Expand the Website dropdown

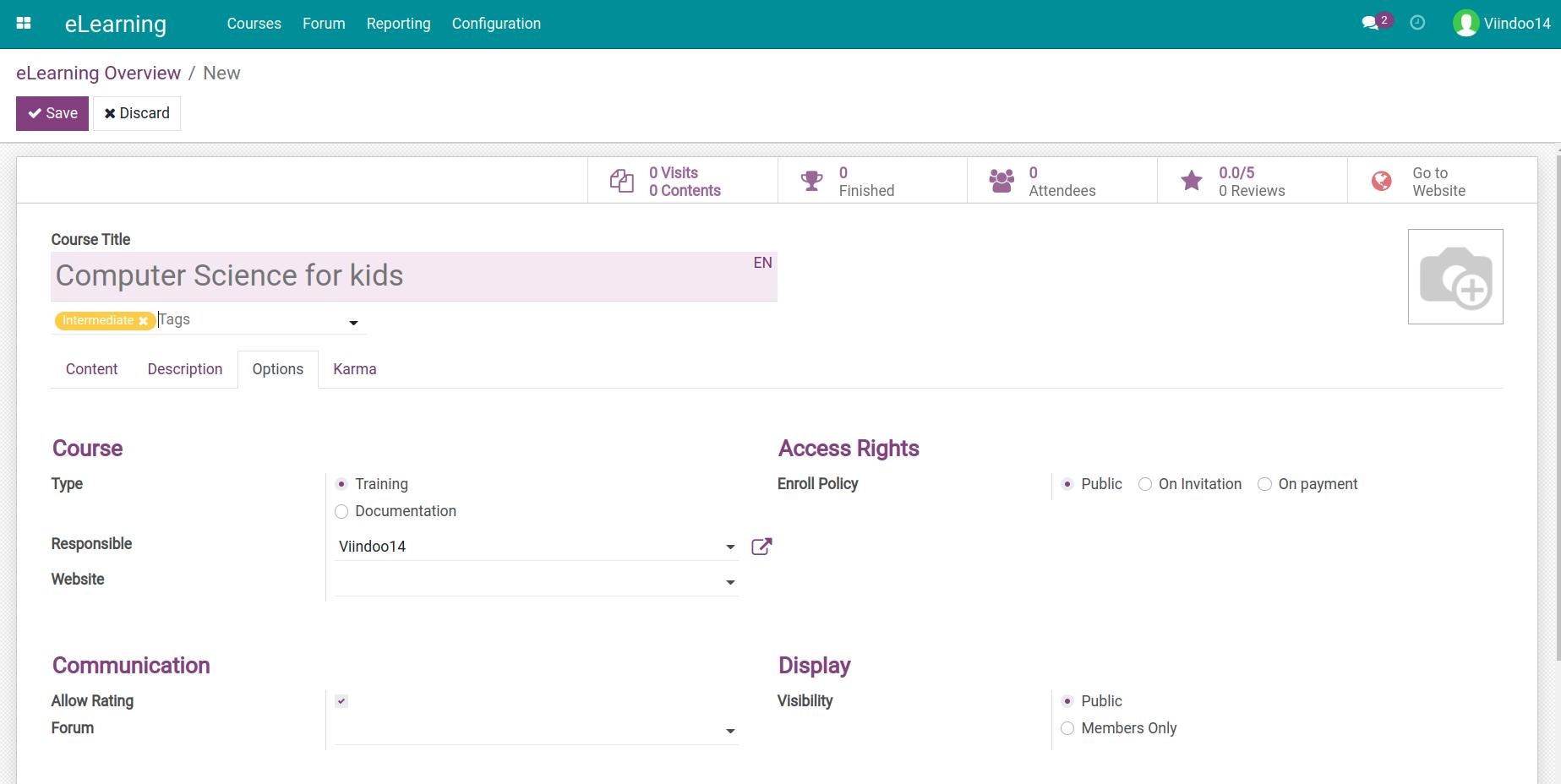730,582
